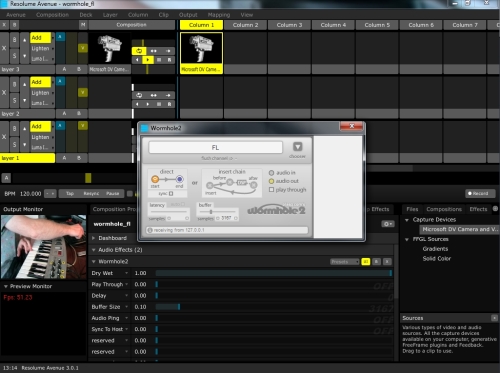The height and width of the screenshot is (373, 500).
Task: Toggle the sync checkbox in Wormhole2
Action: pyautogui.click(x=171, y=194)
